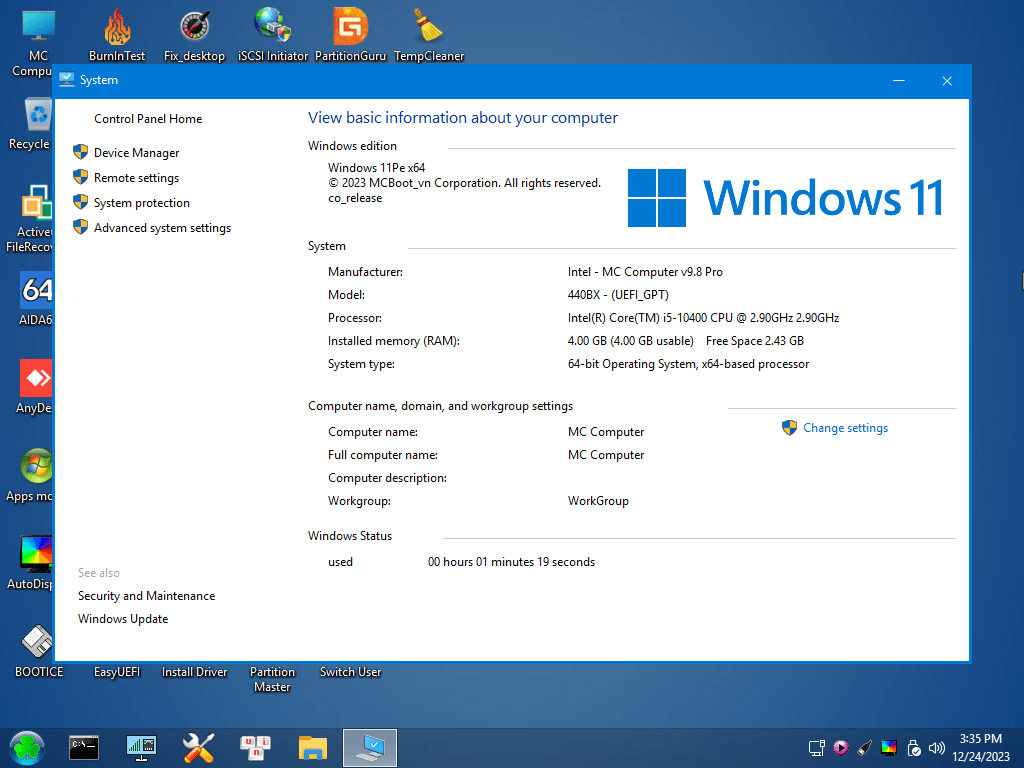Open File Explorer from the taskbar
The image size is (1024, 768).
(x=313, y=747)
